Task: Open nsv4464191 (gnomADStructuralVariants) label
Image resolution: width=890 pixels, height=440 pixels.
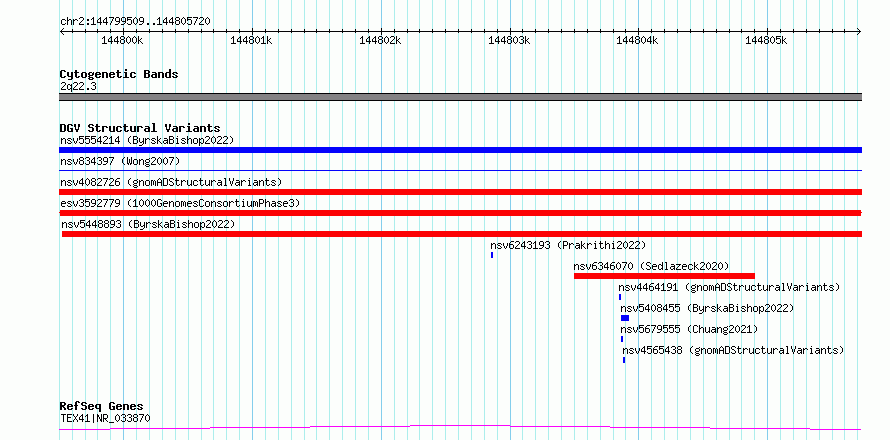Action: [729, 287]
